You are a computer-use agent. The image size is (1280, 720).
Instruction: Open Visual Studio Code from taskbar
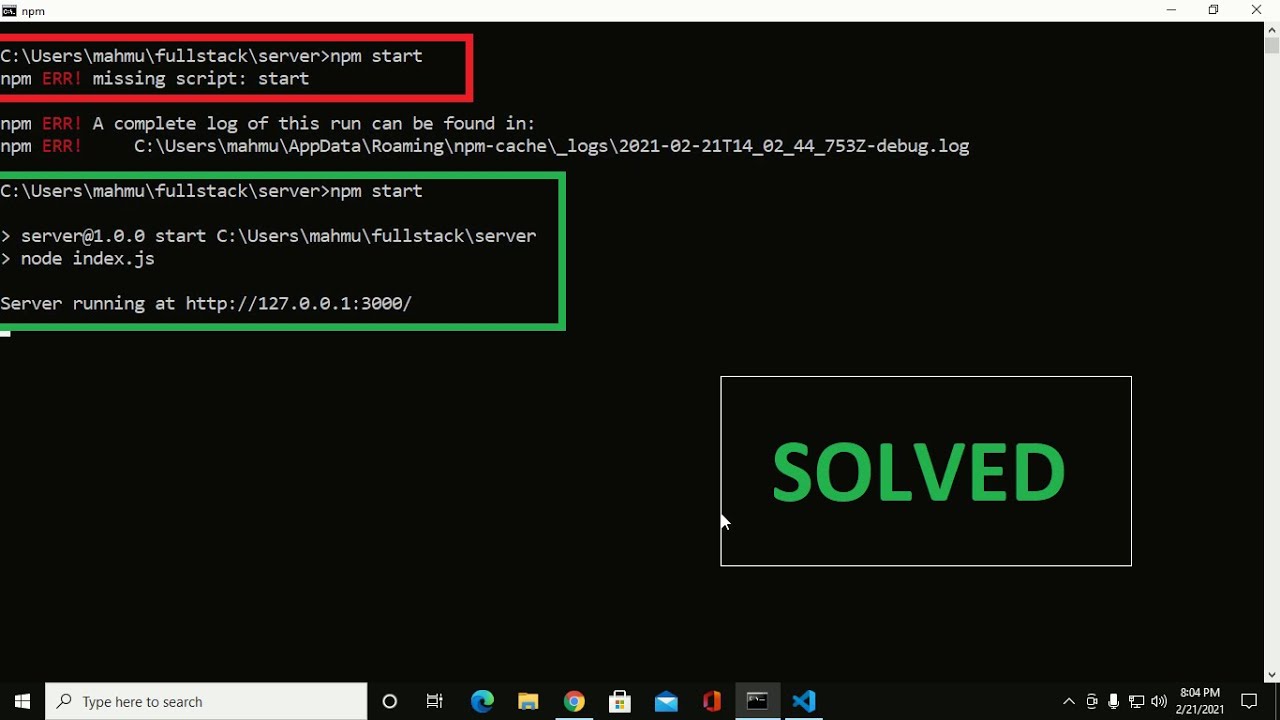pos(804,701)
